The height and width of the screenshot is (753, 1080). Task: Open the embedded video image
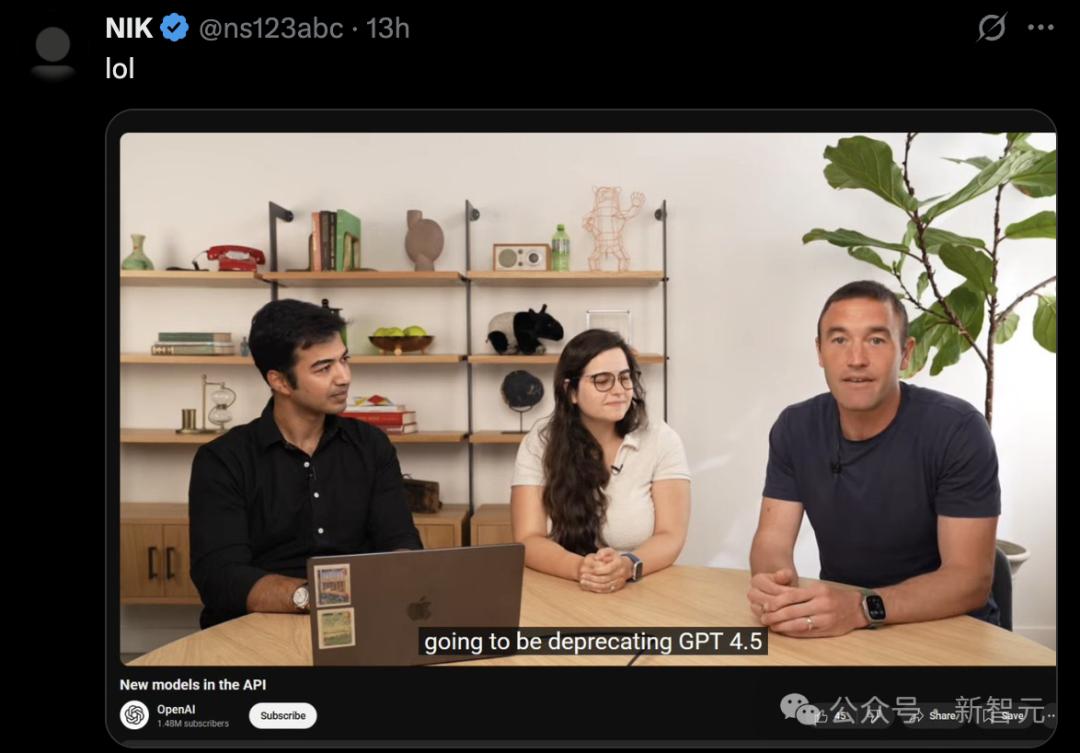click(x=588, y=399)
